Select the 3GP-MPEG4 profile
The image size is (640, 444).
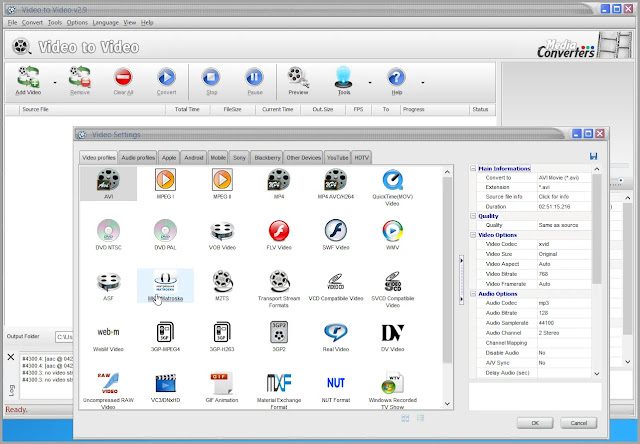point(165,337)
